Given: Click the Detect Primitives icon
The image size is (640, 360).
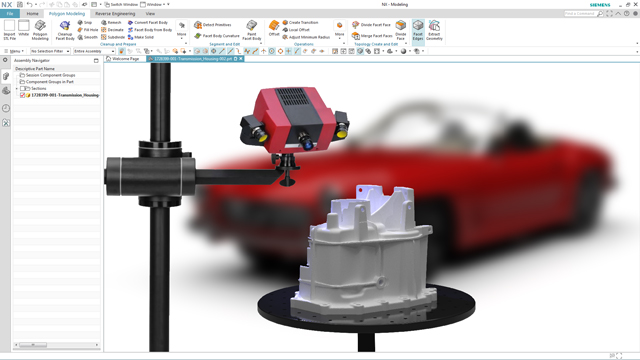Looking at the screenshot, I should 198,25.
